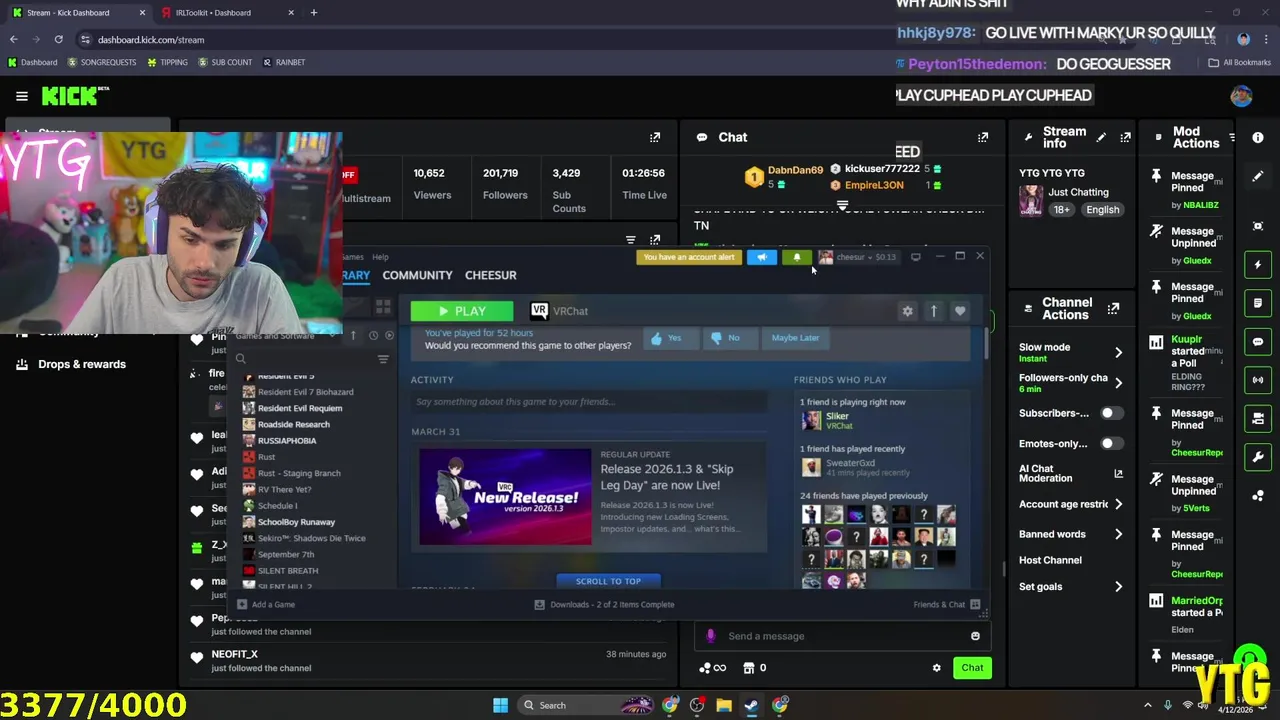Open the chat bubble sidebar icon
Viewport: 1280px width, 720px height.
(1258, 341)
